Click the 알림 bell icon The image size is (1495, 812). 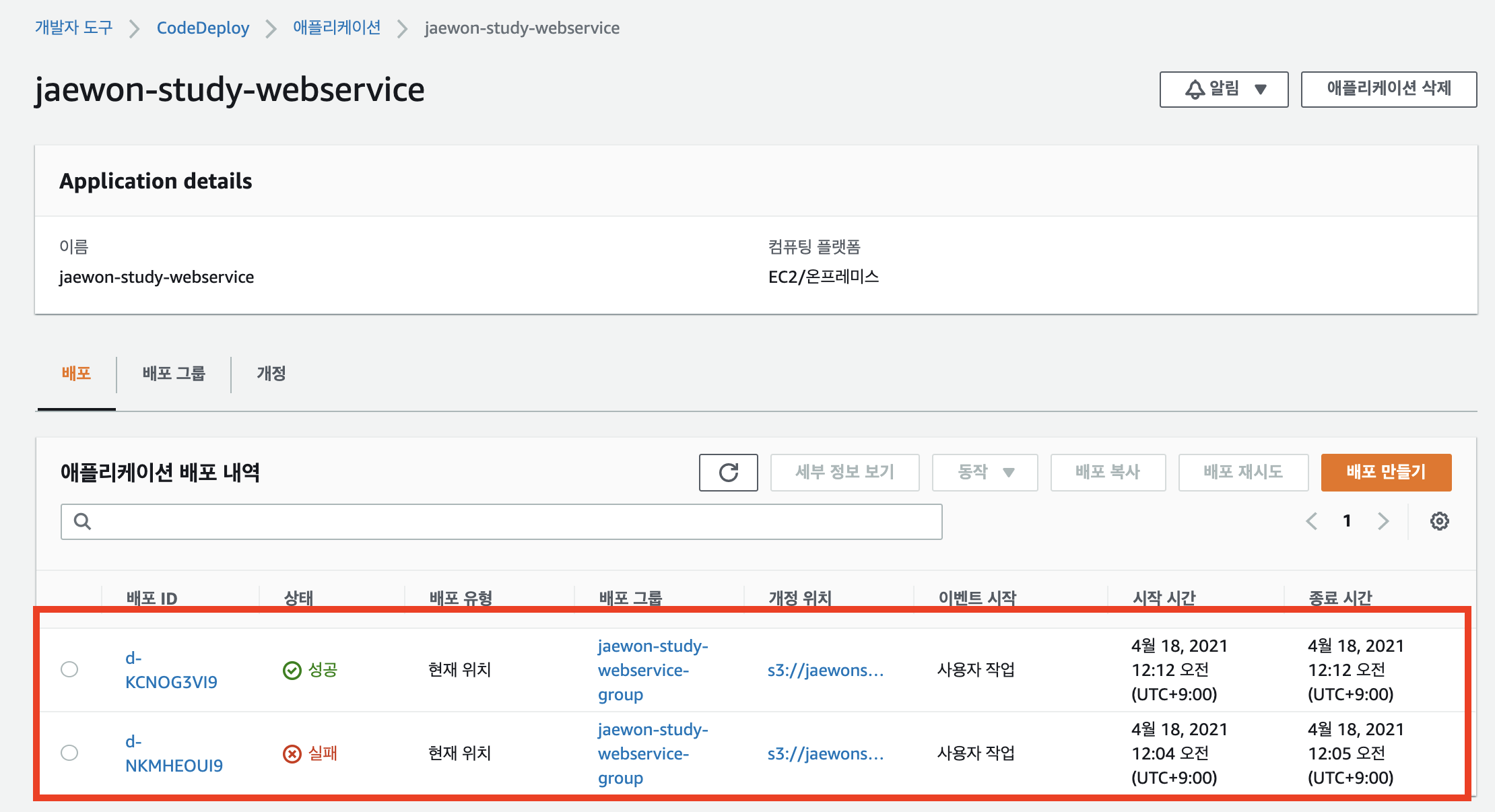(1195, 89)
